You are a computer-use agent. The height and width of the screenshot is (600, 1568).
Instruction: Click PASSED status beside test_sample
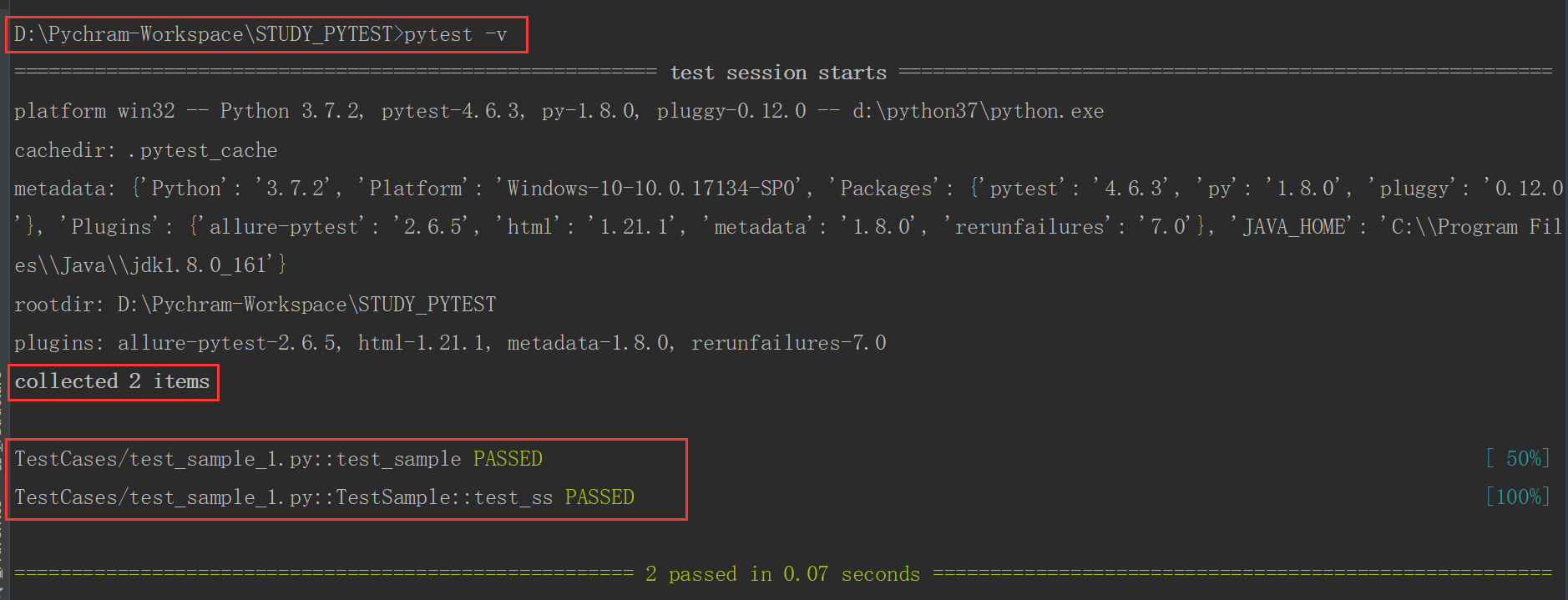(x=508, y=459)
